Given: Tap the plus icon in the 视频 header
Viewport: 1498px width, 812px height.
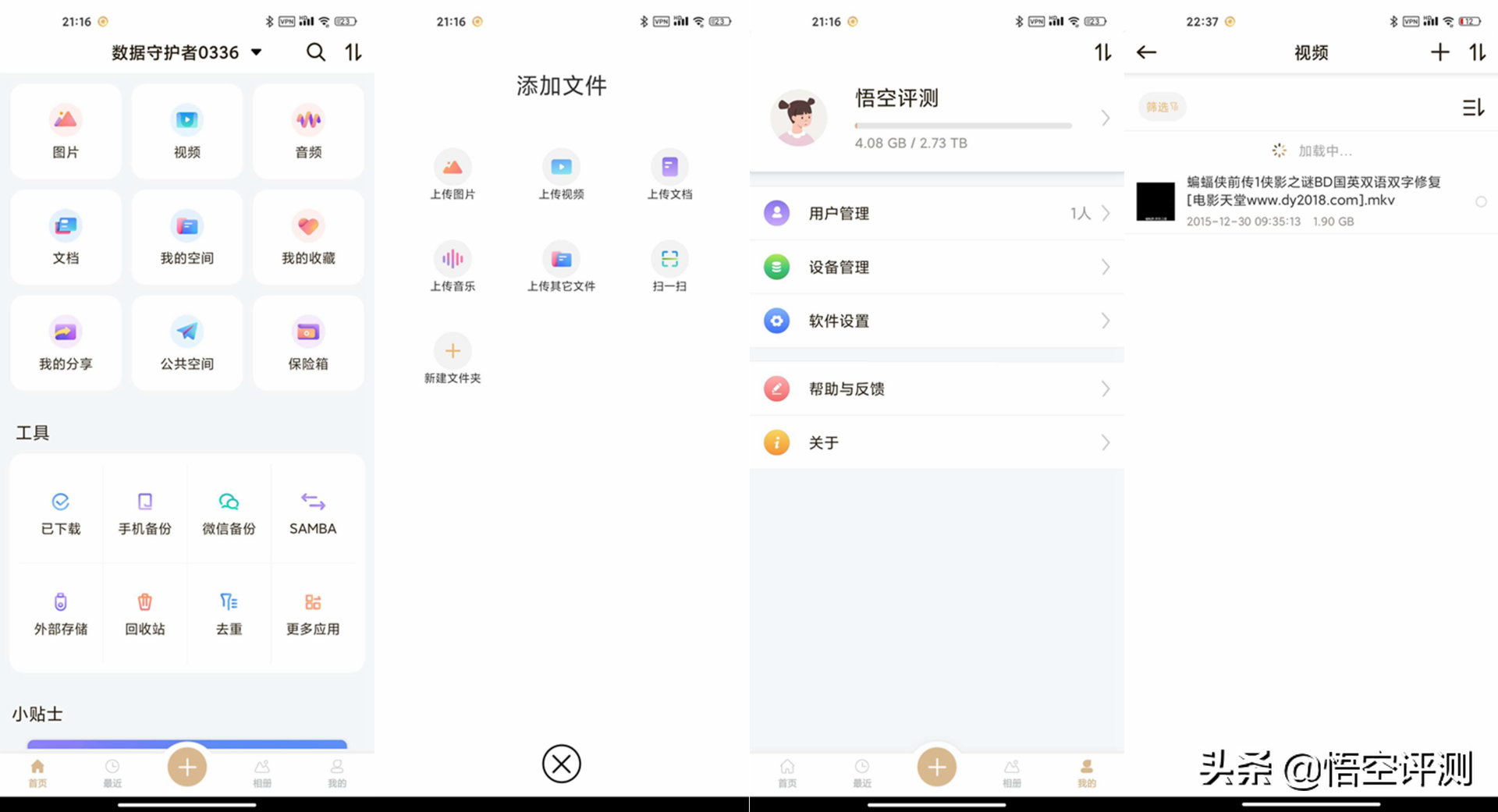Looking at the screenshot, I should click(x=1440, y=52).
